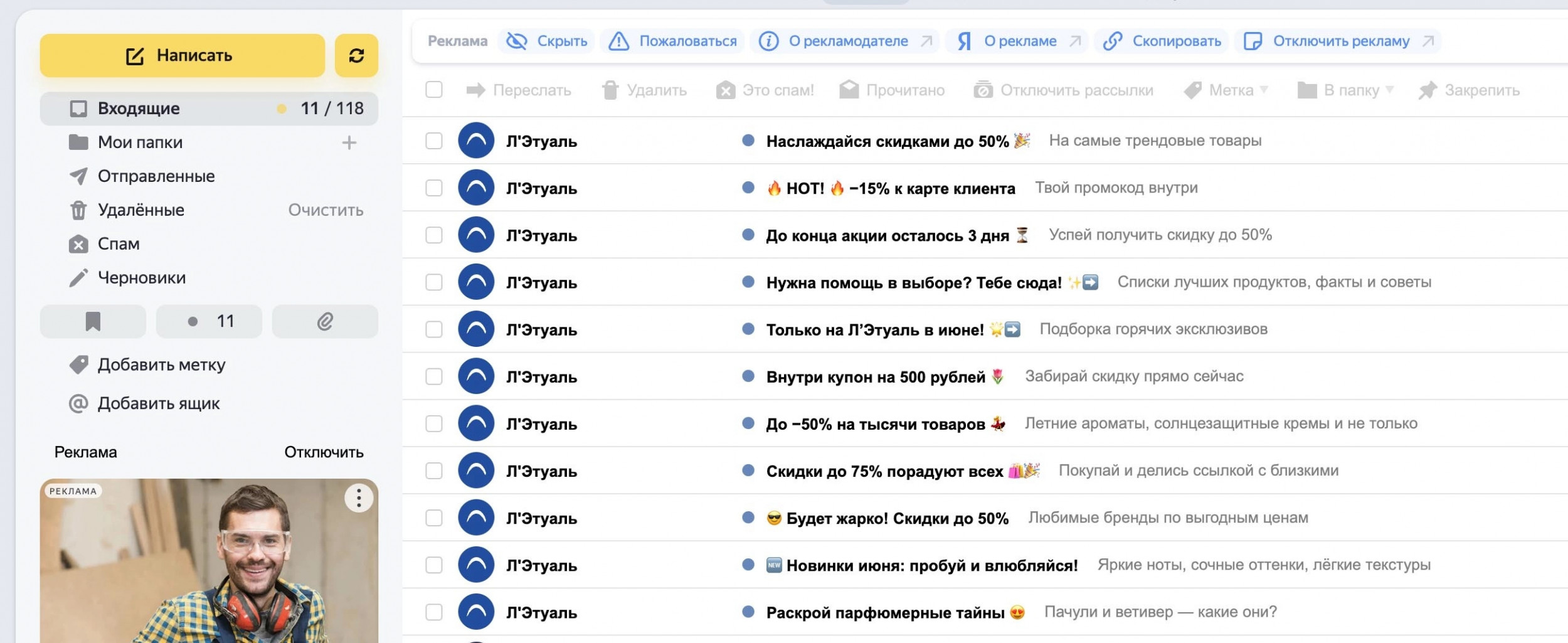Click the Закрепить pin toolbar button
This screenshot has width=1568, height=643.
tap(1469, 90)
